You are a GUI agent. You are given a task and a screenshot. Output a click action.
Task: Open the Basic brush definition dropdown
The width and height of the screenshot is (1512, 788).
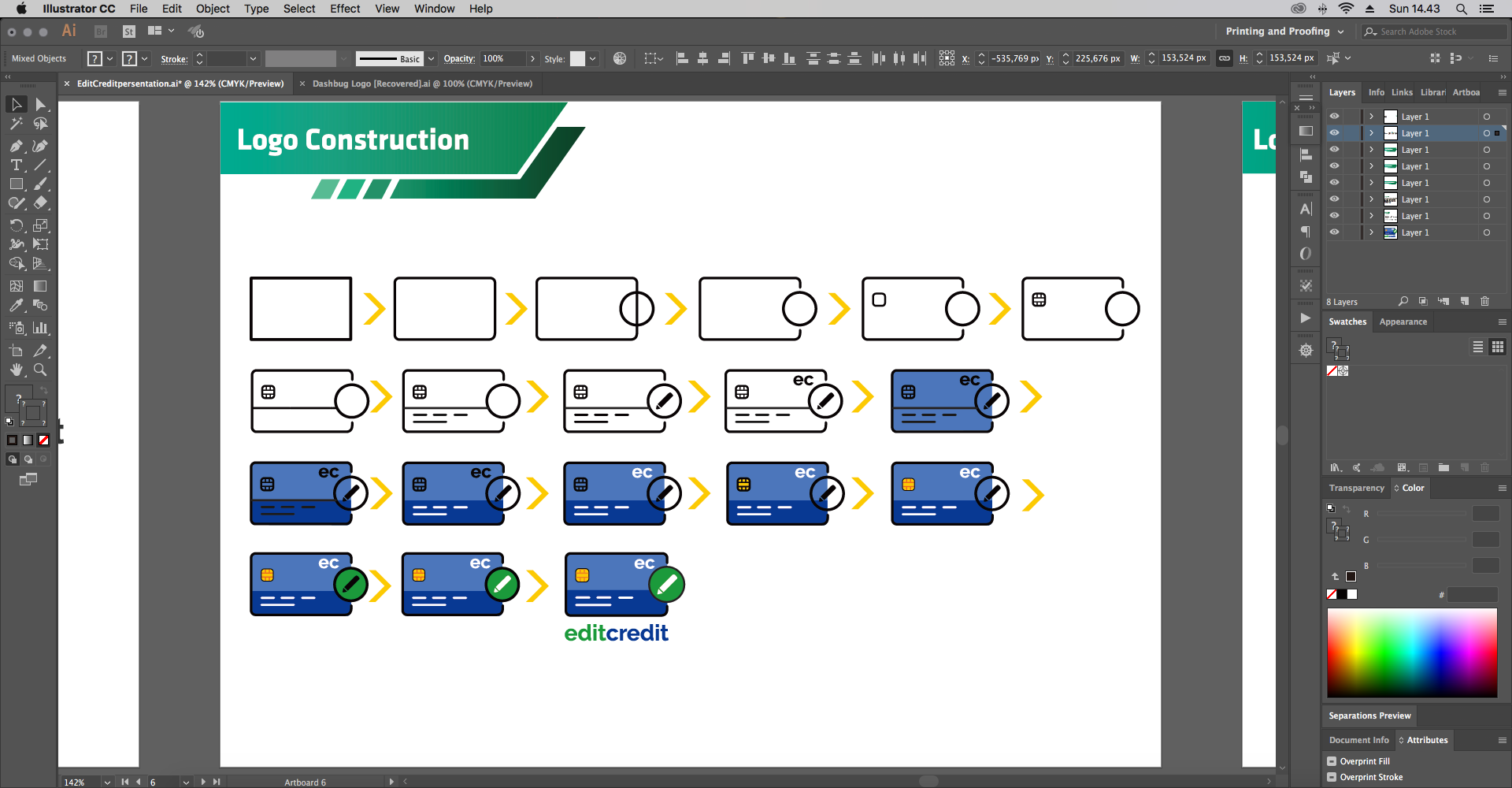coord(431,59)
